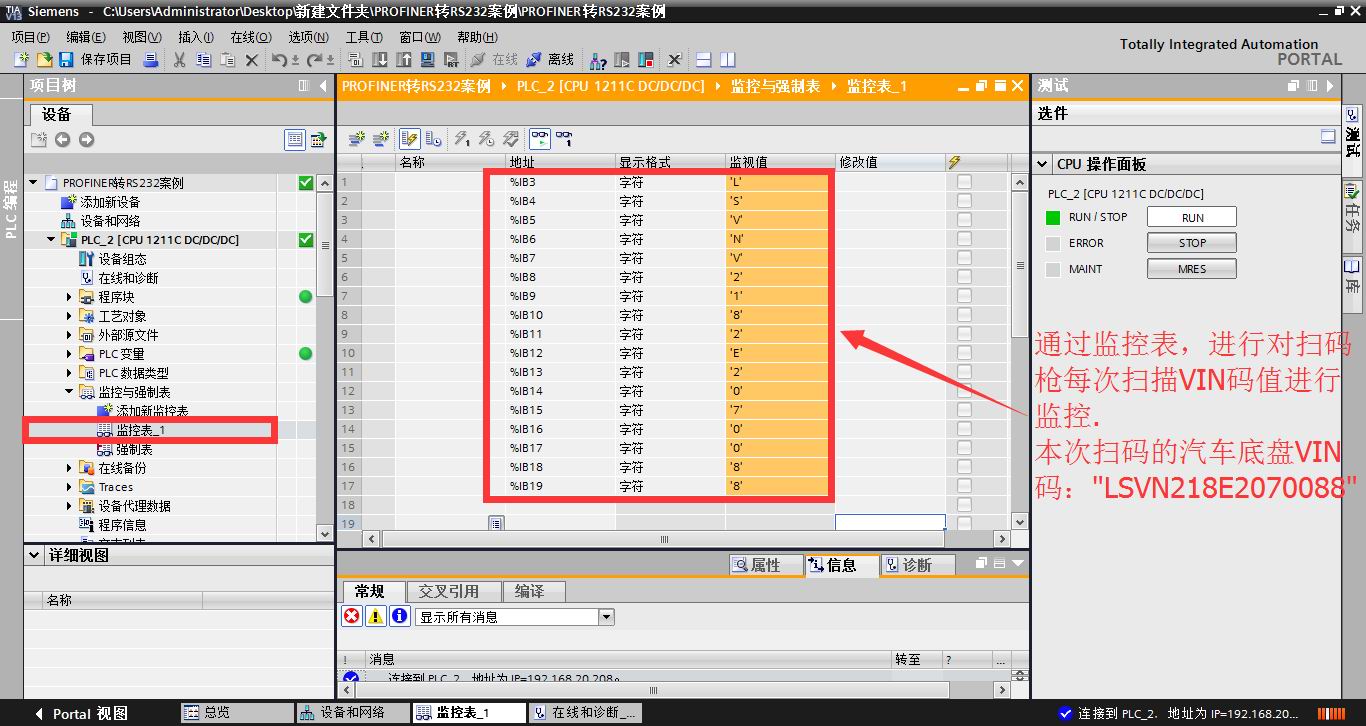Collapse the CPU 操作面板 section
Screen dimensions: 1366x726
(1043, 164)
